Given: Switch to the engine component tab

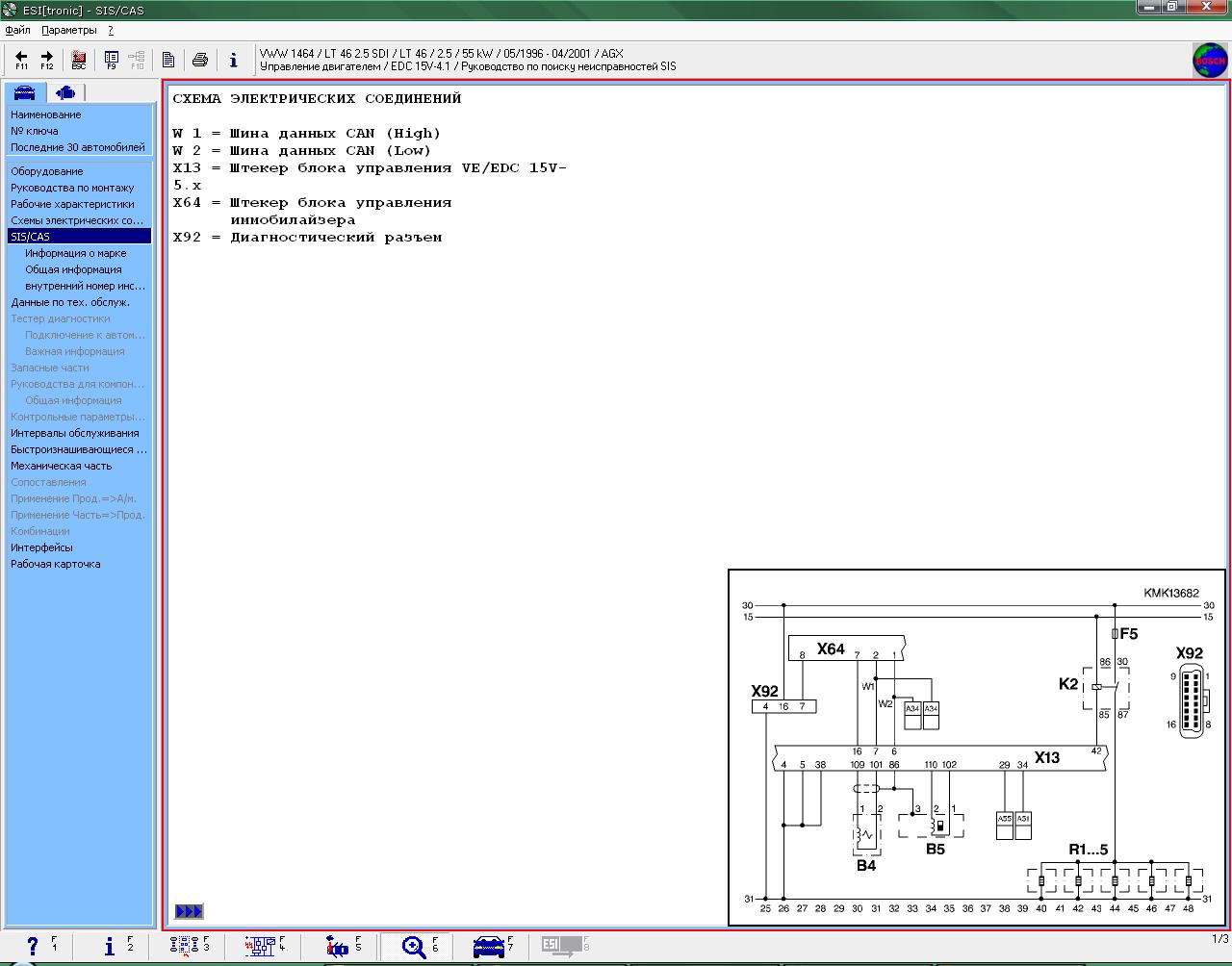Looking at the screenshot, I should coord(65,92).
